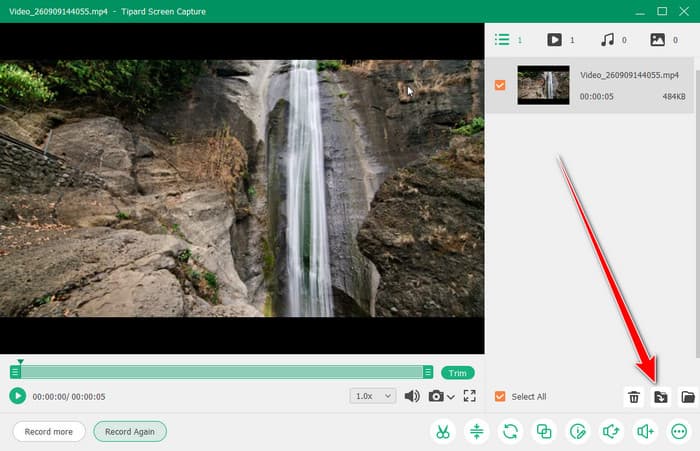Click the green Trim button
Screen dimensions: 700x451
pos(458,372)
